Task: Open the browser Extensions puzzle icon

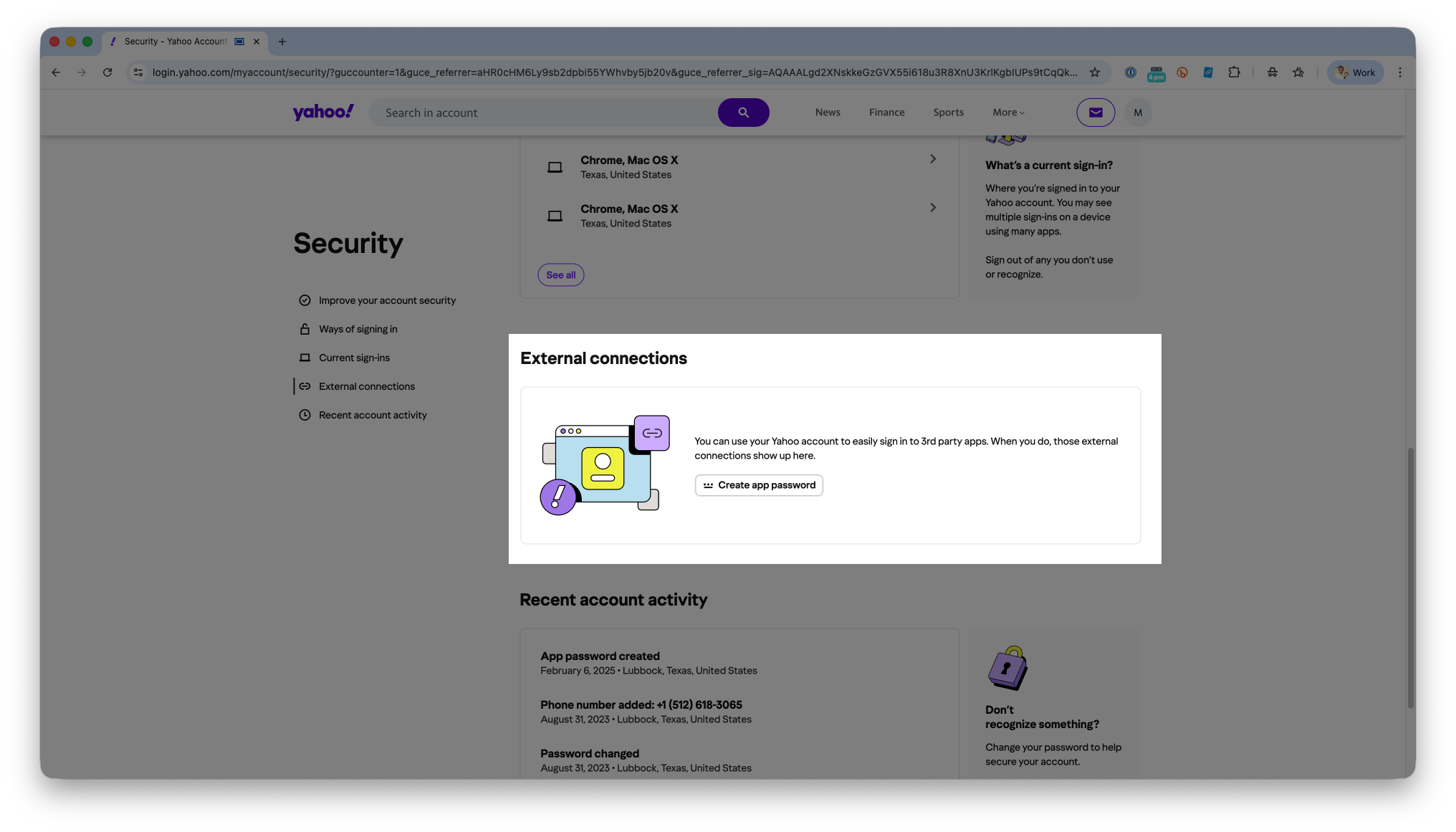Action: click(1233, 72)
